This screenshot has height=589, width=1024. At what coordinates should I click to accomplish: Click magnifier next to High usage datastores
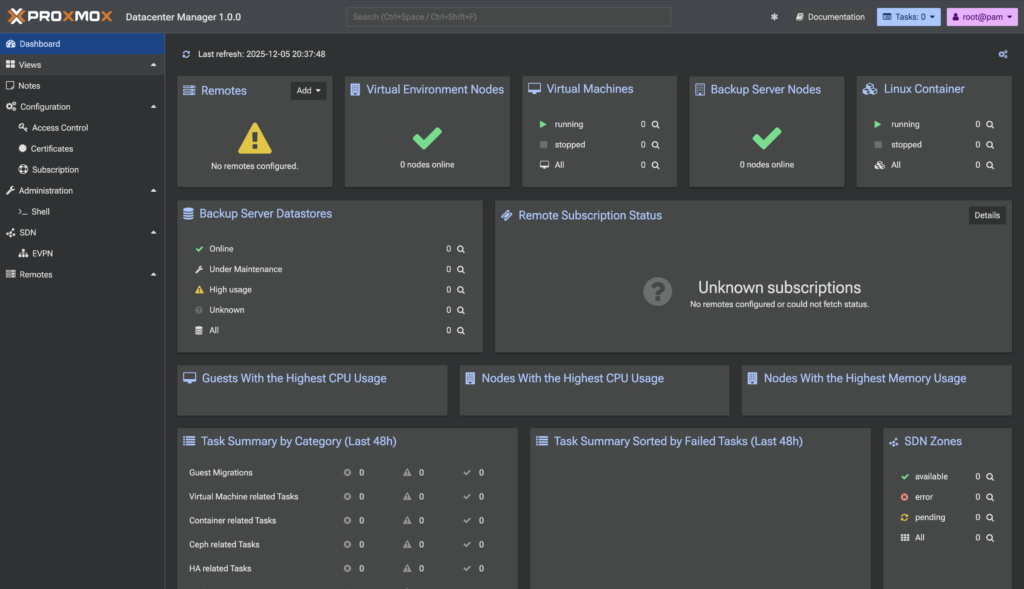click(461, 290)
